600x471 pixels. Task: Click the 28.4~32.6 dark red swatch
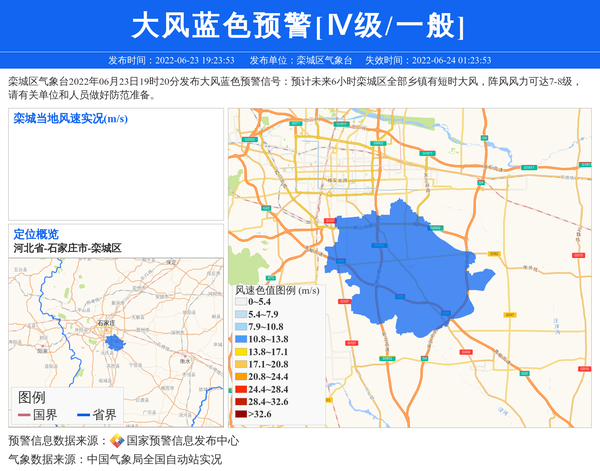coord(240,402)
